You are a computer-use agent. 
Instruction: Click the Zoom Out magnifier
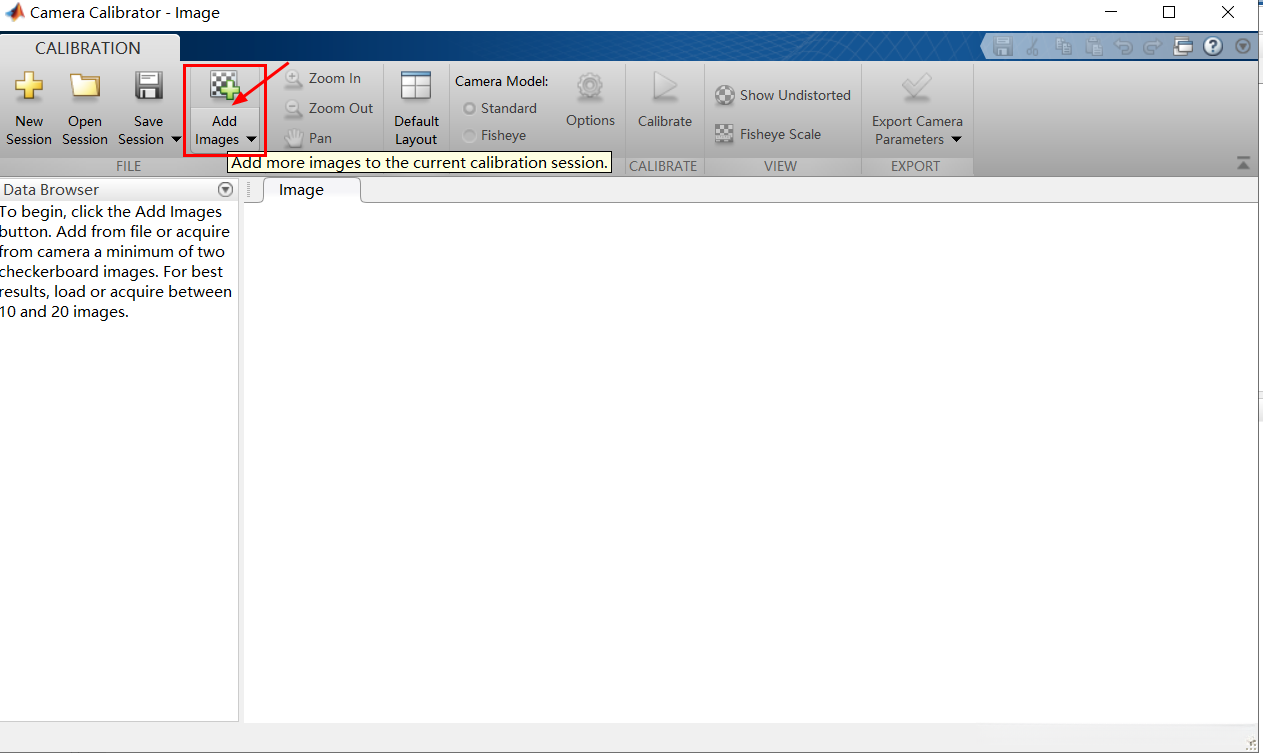tap(294, 108)
